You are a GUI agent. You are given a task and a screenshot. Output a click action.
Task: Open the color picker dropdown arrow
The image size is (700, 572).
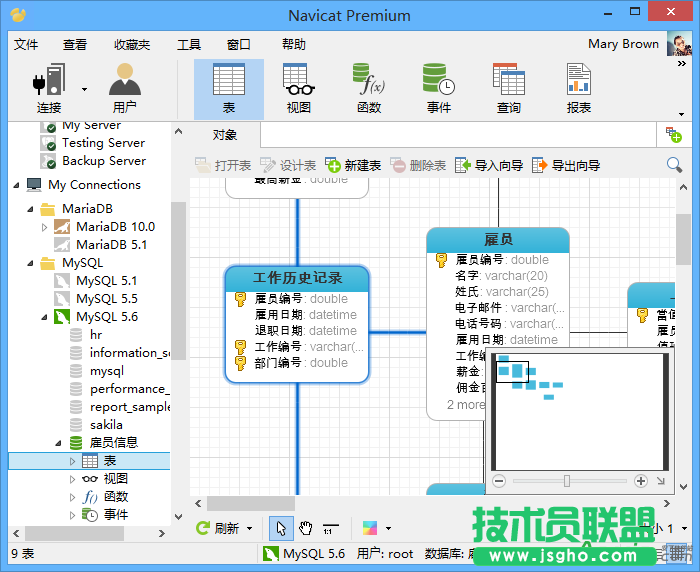click(388, 529)
